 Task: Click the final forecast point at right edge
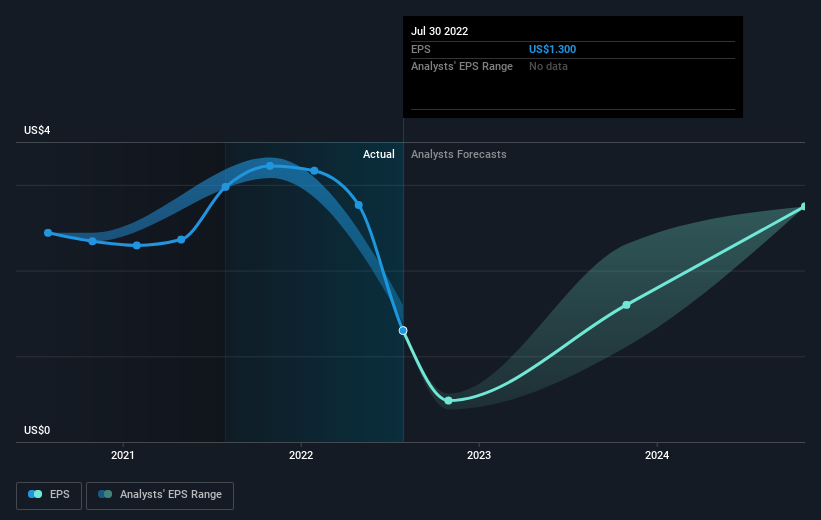pos(804,207)
